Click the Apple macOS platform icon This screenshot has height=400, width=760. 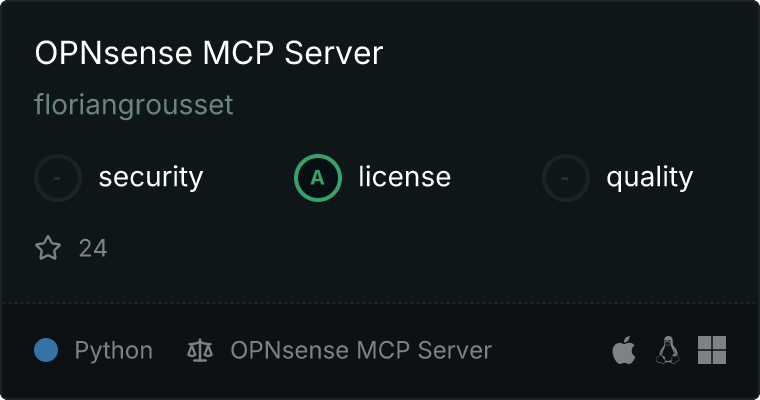(x=624, y=350)
